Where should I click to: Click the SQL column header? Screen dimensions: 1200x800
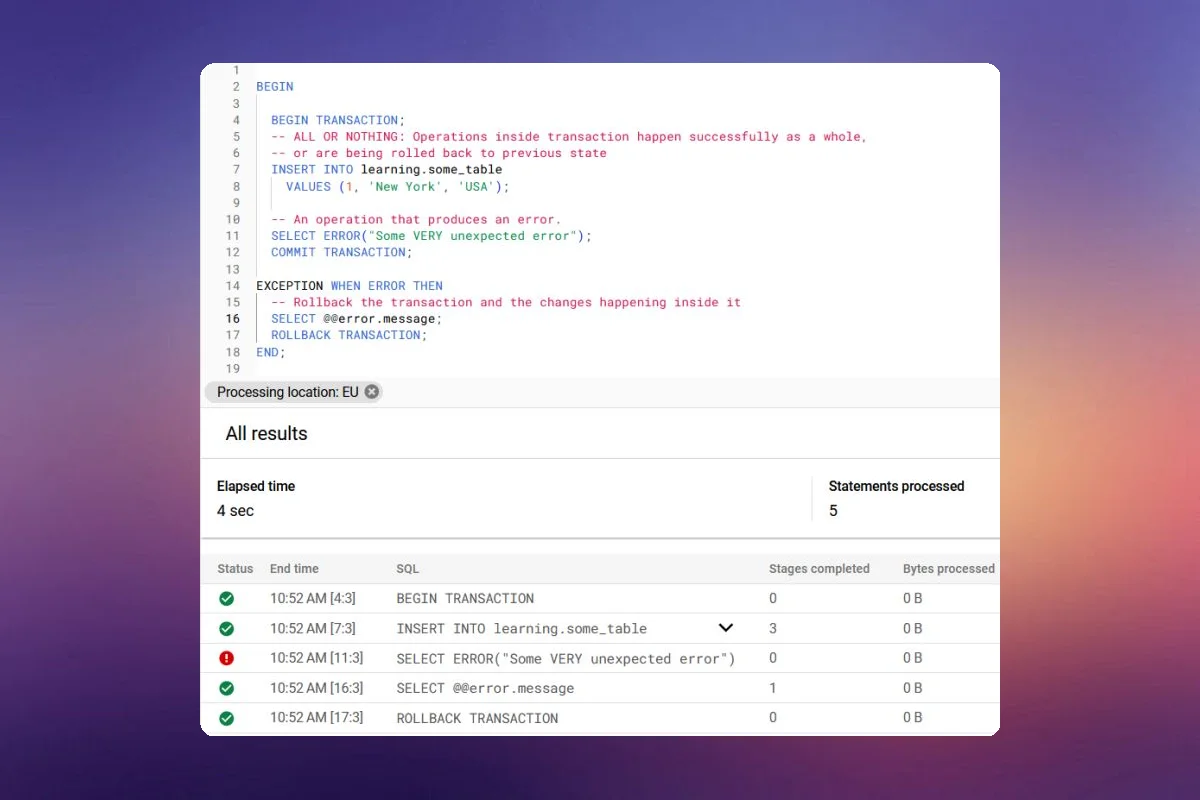(408, 569)
